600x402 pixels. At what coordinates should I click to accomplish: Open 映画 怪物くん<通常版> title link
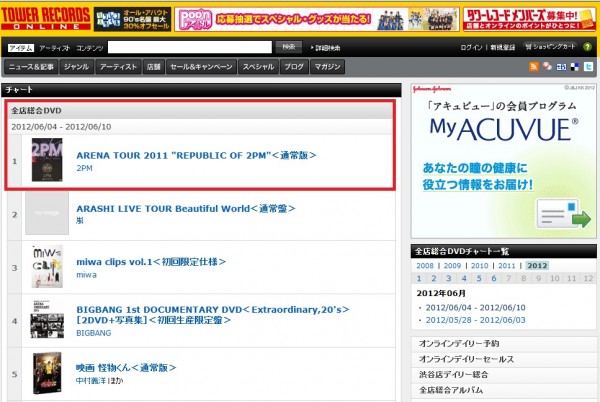point(126,368)
